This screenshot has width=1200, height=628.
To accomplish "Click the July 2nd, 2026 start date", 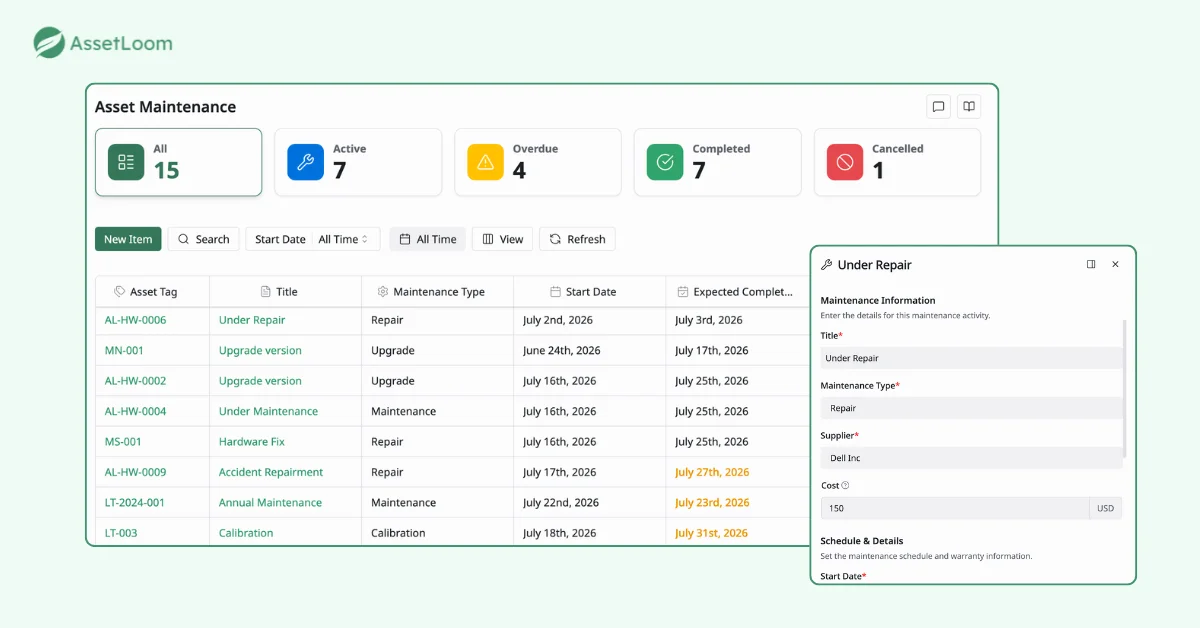I will pos(558,320).
